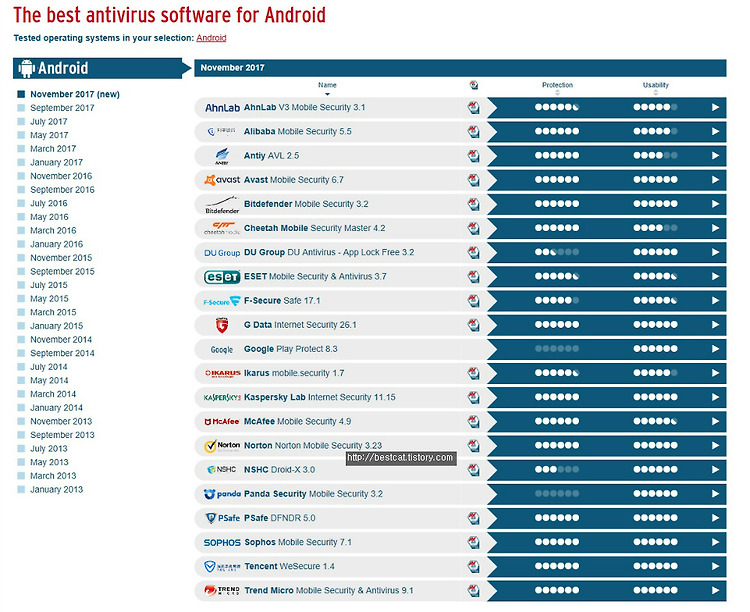Expand Alibaba Mobile Security details arrow

[x=715, y=131]
